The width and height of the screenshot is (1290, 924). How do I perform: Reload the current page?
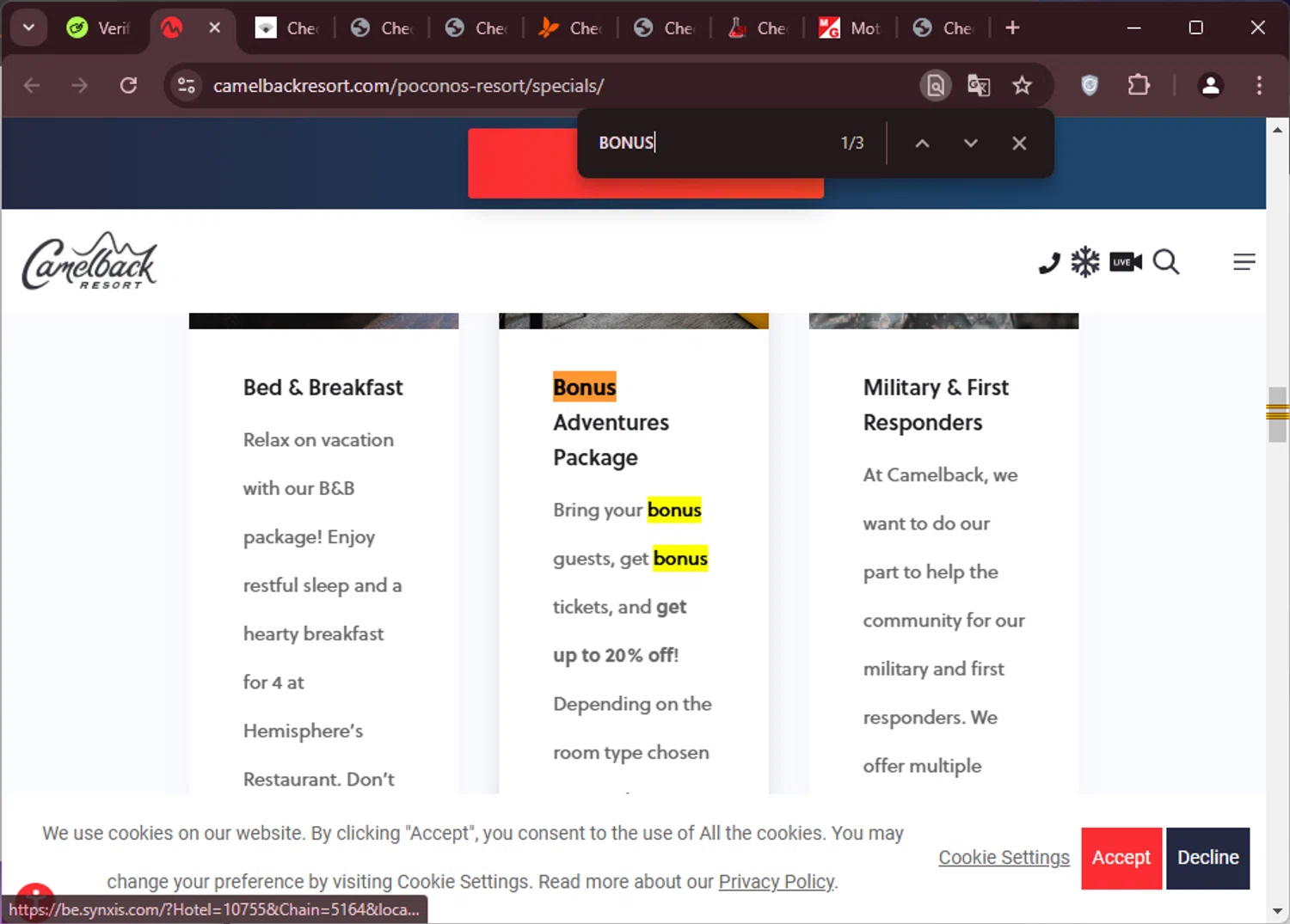pyautogui.click(x=129, y=85)
